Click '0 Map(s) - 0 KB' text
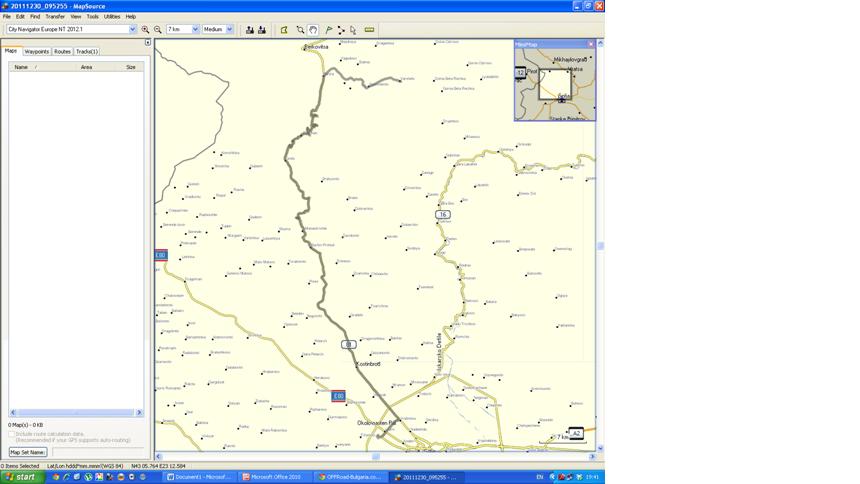 point(26,425)
